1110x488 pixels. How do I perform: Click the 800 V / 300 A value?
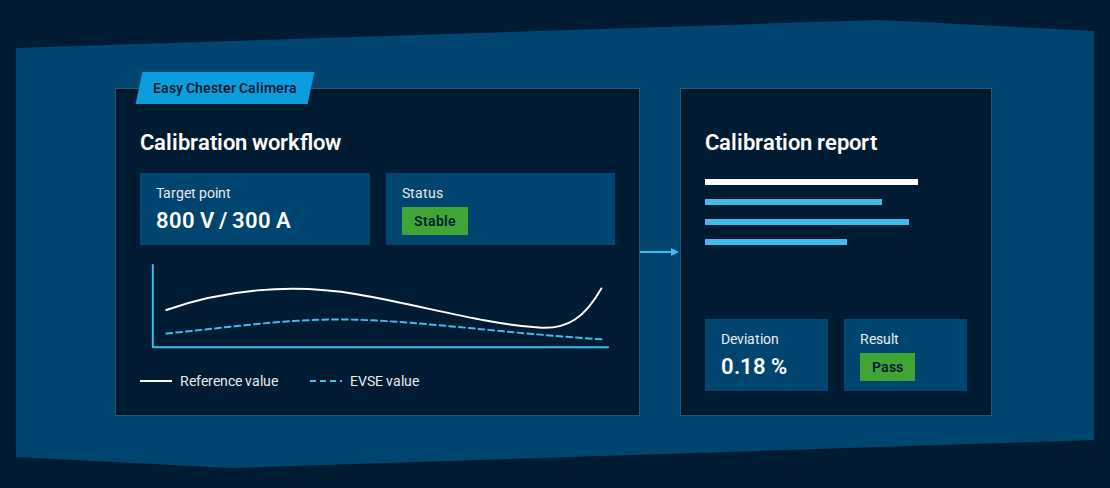[223, 220]
